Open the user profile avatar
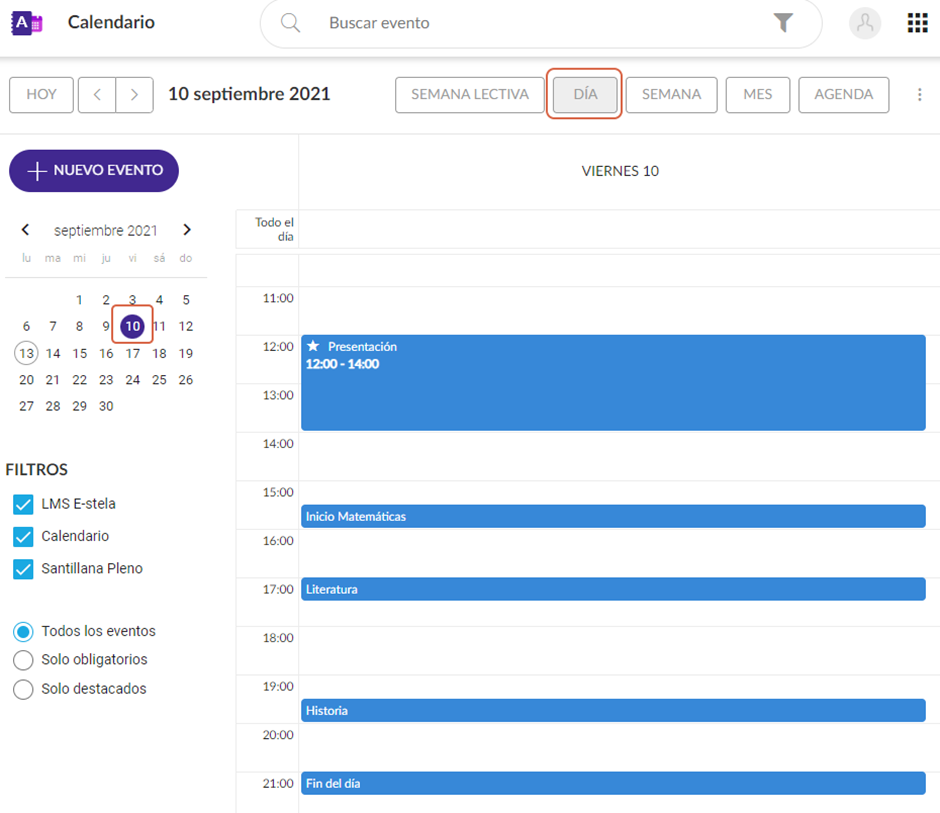The image size is (940, 813). point(865,23)
